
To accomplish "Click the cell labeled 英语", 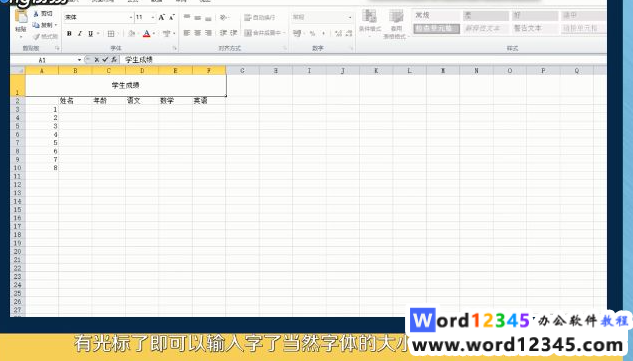I will pyautogui.click(x=209, y=101).
